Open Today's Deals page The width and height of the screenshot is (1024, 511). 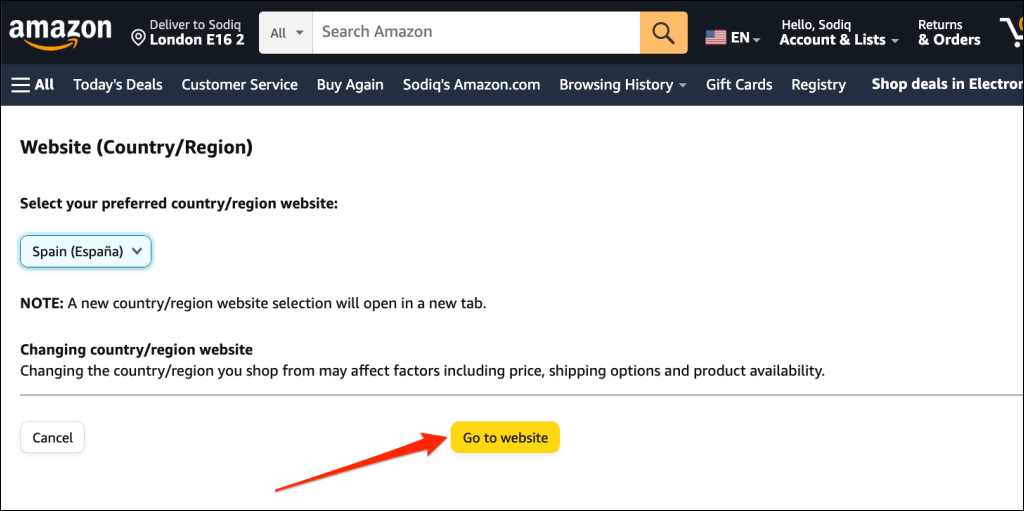click(x=118, y=85)
